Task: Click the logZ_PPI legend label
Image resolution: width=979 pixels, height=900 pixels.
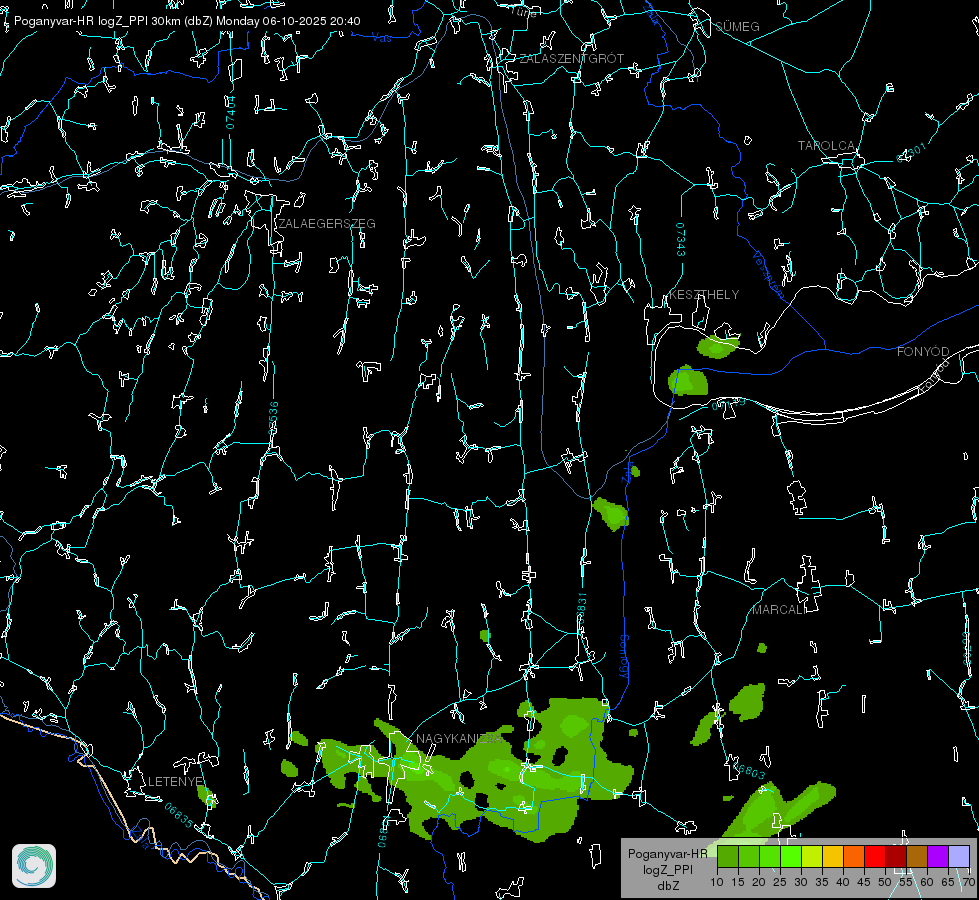Action: click(667, 870)
